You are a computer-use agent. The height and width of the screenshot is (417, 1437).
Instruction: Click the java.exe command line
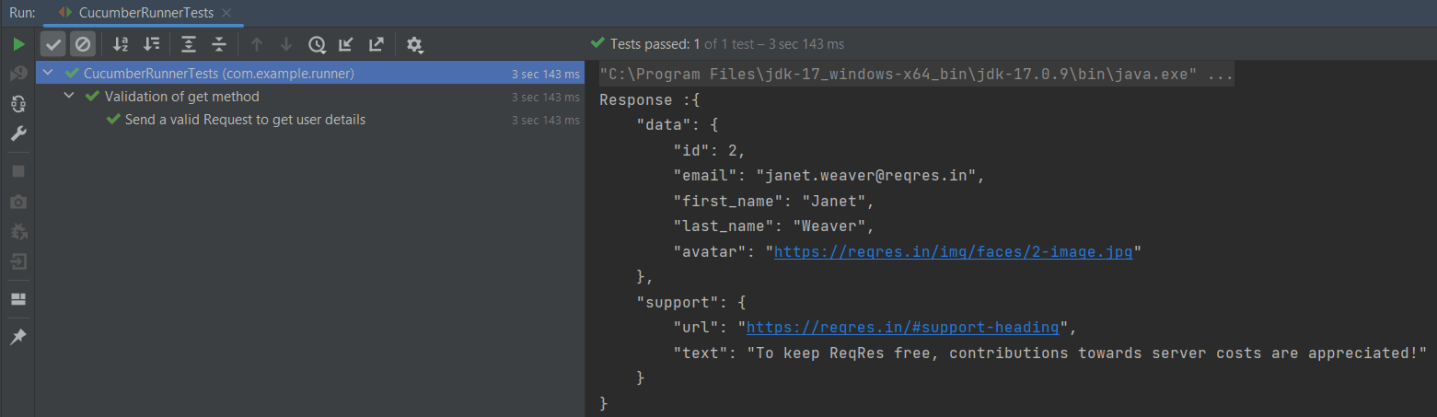pos(916,75)
